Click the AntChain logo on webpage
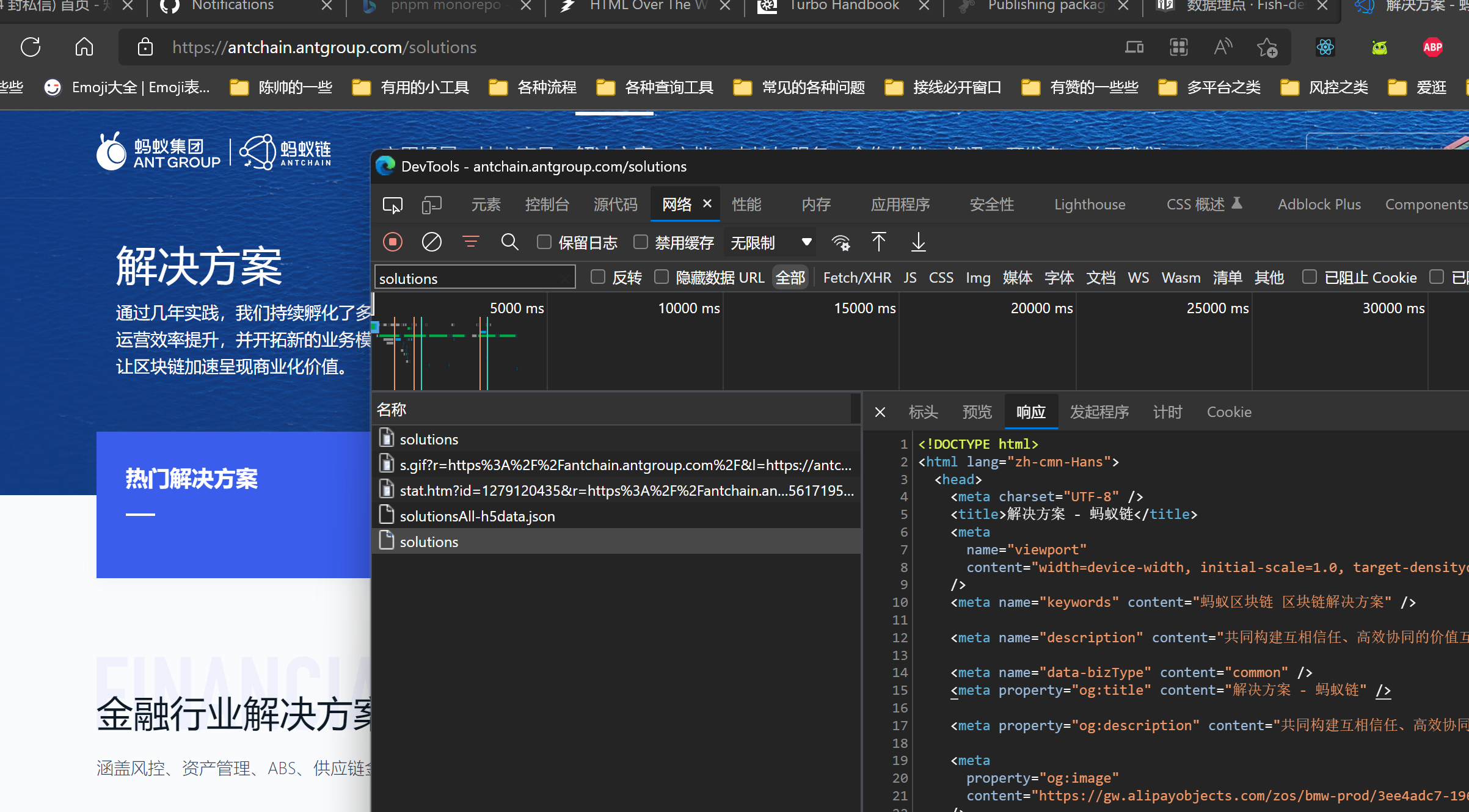This screenshot has width=1469, height=812. [285, 152]
